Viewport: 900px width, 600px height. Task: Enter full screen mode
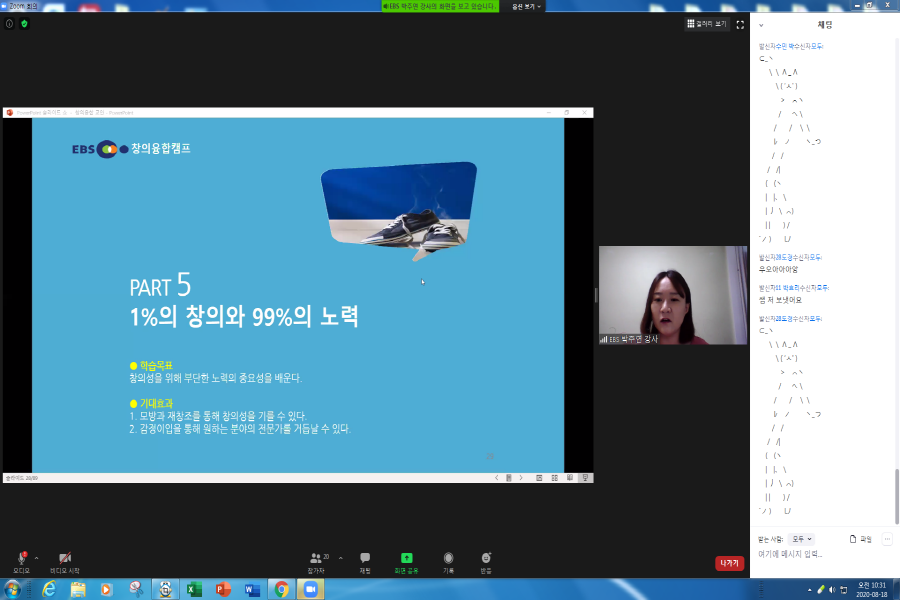click(740, 24)
